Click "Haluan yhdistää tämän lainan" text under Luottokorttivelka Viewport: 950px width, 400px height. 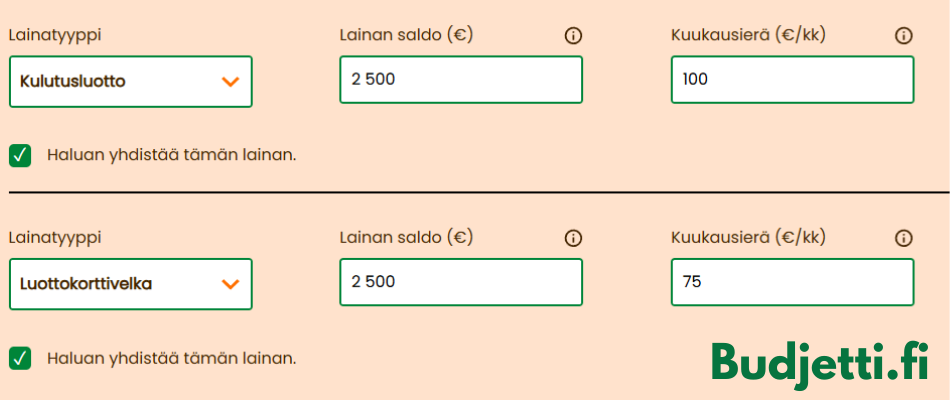coord(172,358)
